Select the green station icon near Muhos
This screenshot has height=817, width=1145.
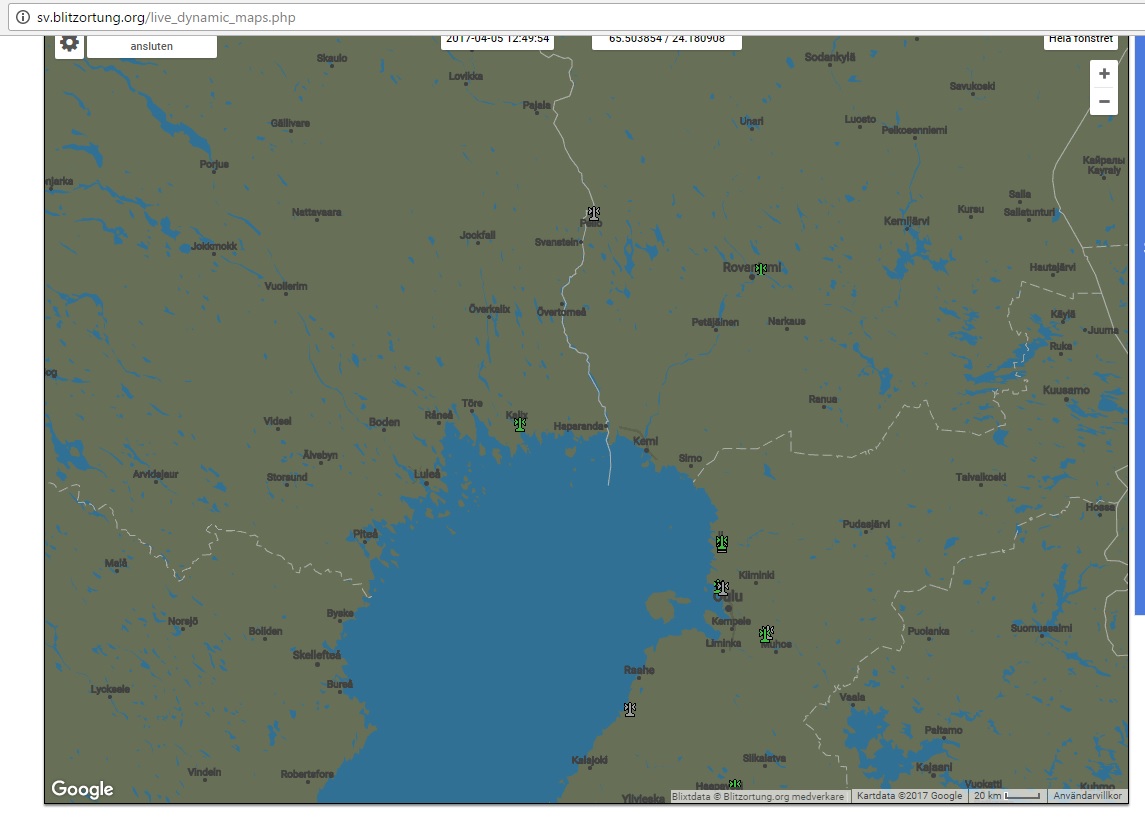(x=766, y=633)
